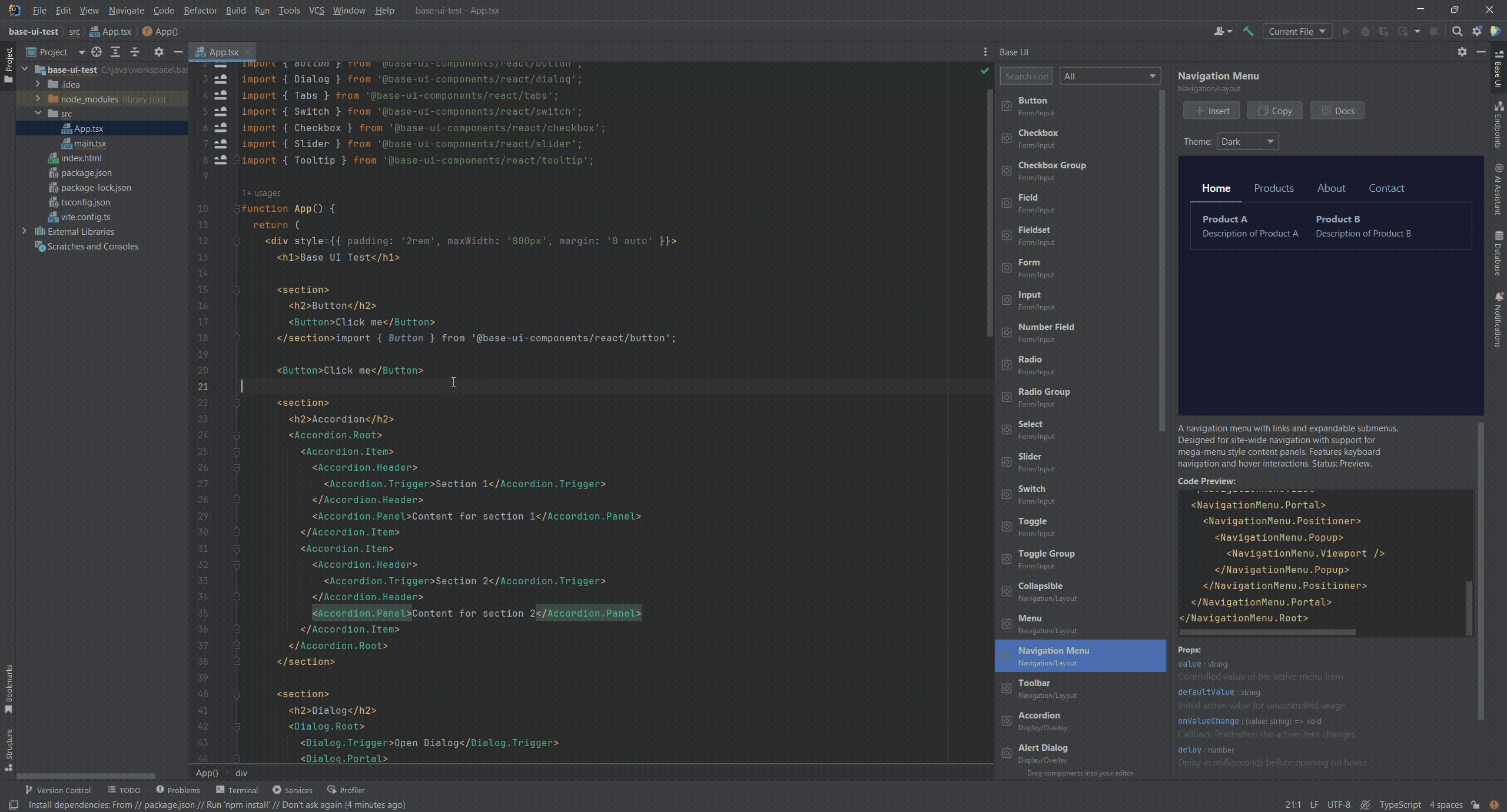The height and width of the screenshot is (812, 1507).
Task: Click Expand All icon in Project panel
Action: tap(115, 52)
